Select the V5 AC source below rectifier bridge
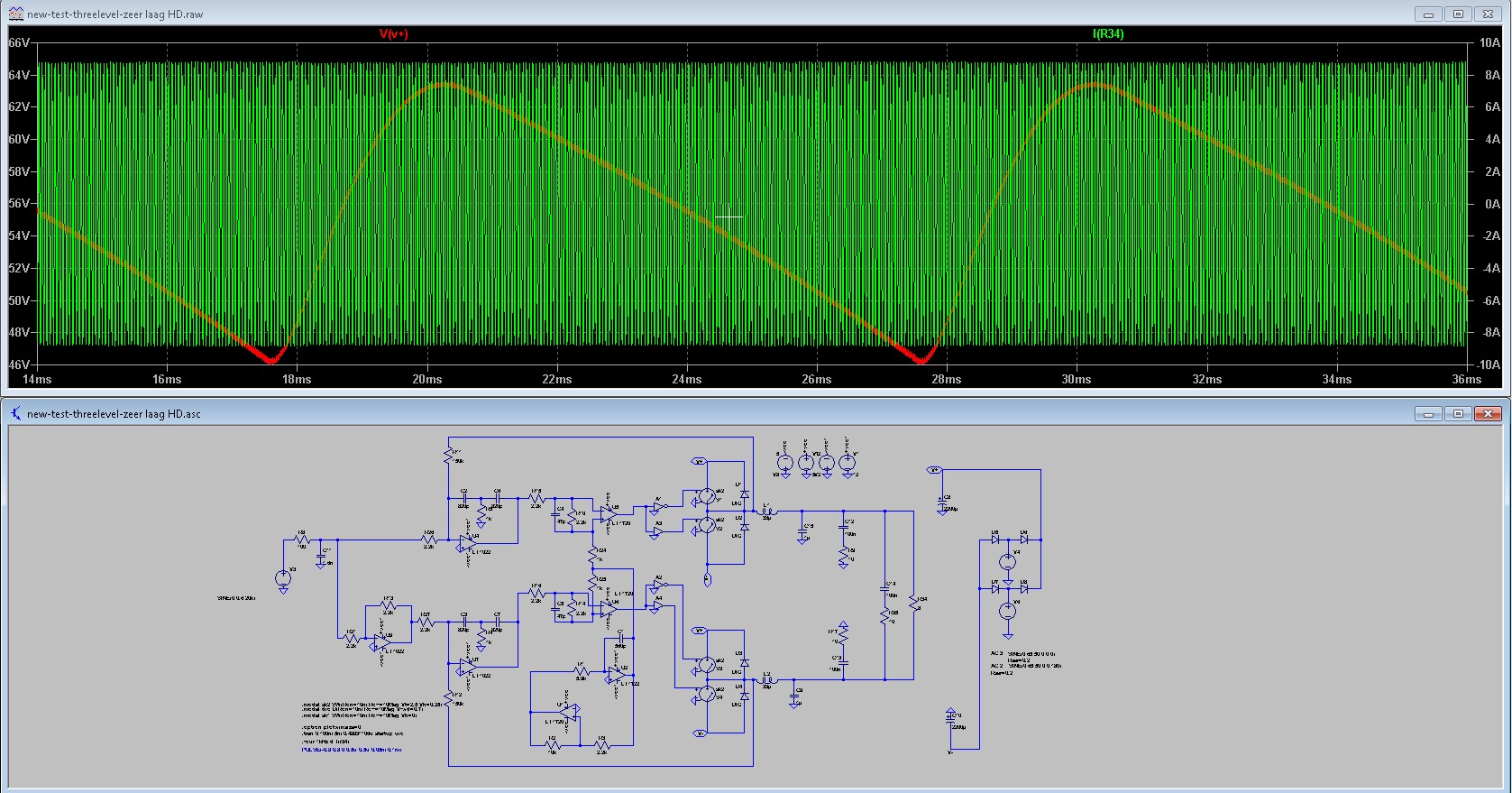The image size is (1512, 793). 1008,612
